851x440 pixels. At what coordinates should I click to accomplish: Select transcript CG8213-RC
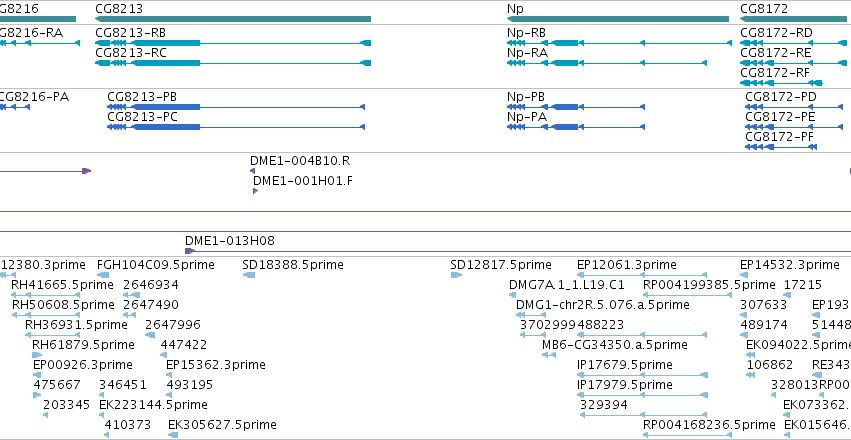[x=233, y=63]
